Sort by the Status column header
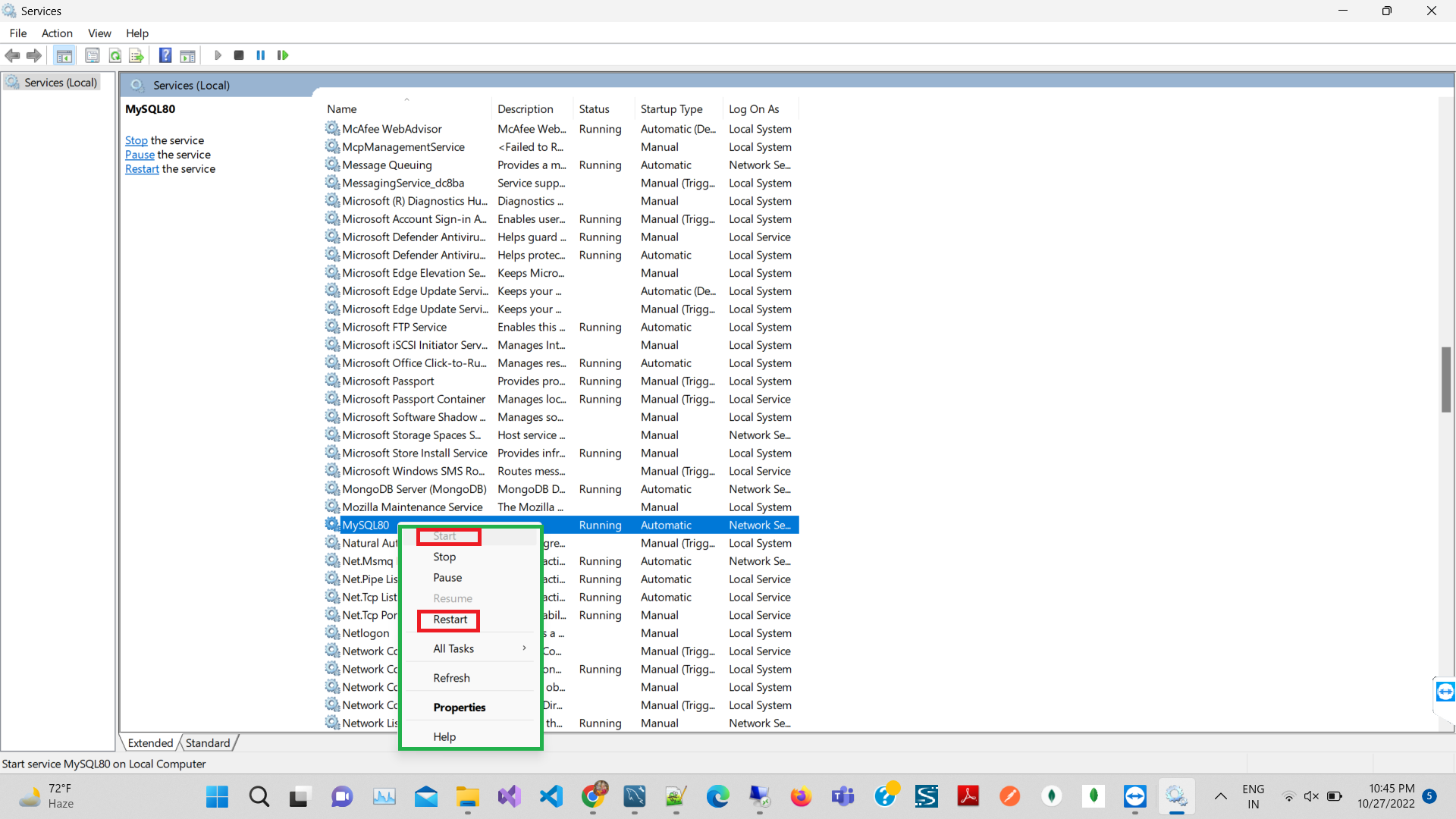Viewport: 1456px width, 819px height. pyautogui.click(x=604, y=109)
